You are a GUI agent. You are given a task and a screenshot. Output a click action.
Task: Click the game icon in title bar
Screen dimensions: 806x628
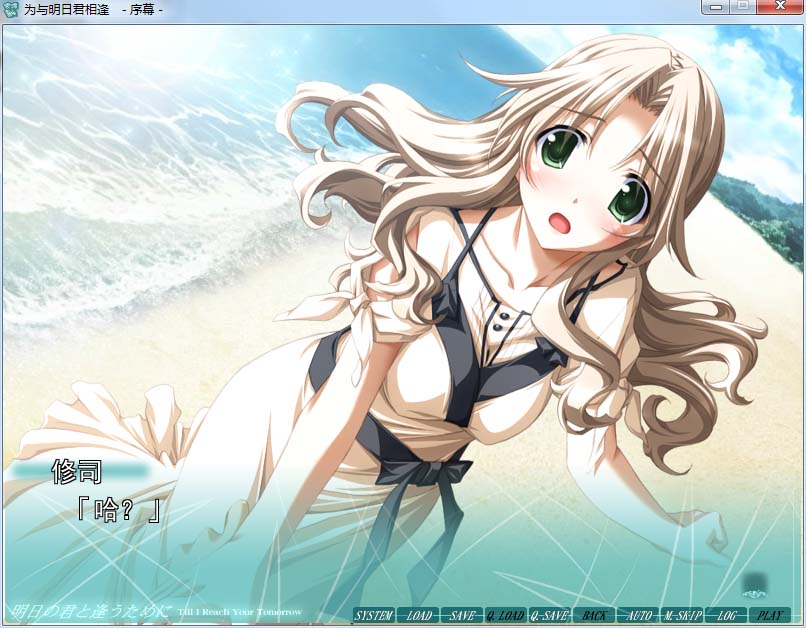(x=11, y=9)
